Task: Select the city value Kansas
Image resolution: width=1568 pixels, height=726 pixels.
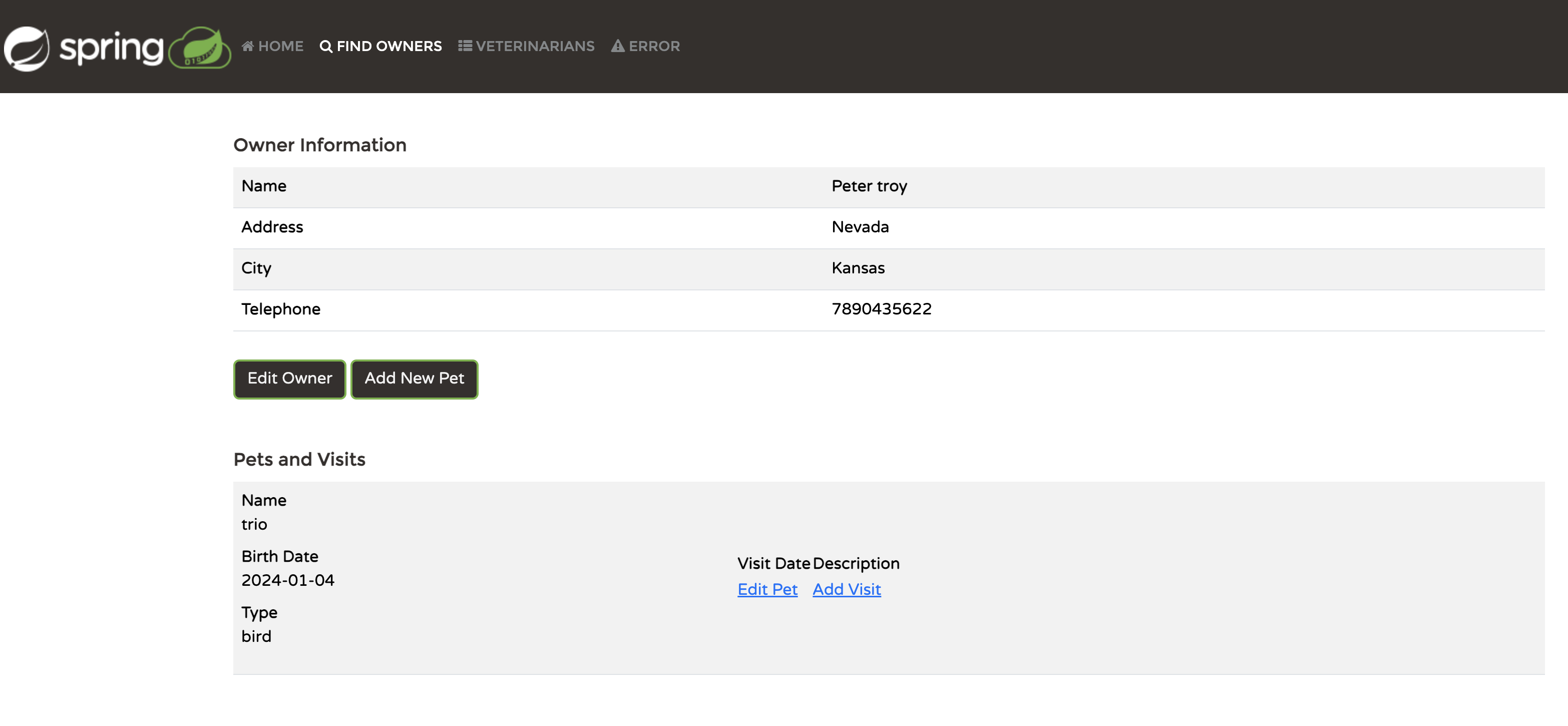Action: (x=858, y=268)
